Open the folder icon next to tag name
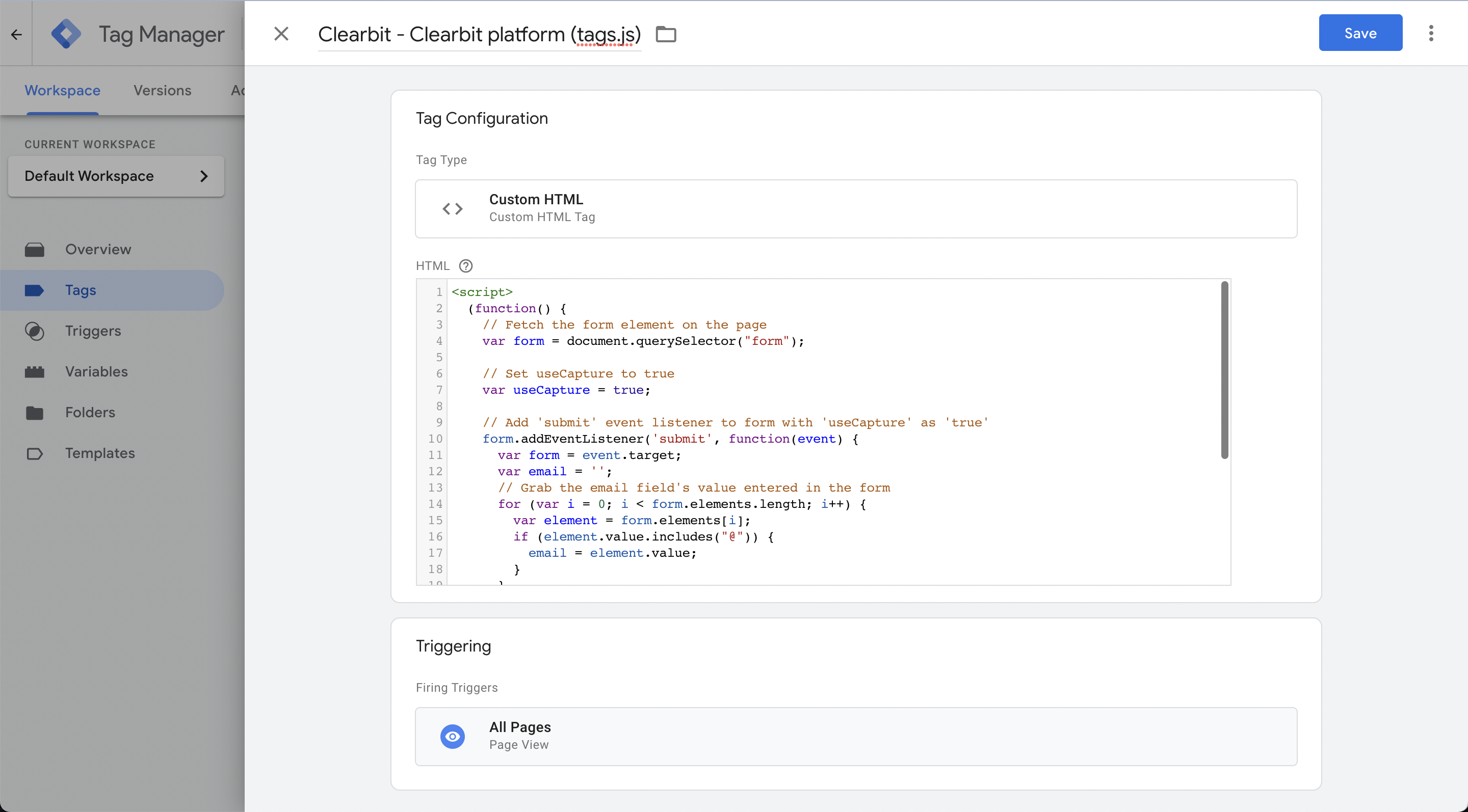 [x=666, y=34]
